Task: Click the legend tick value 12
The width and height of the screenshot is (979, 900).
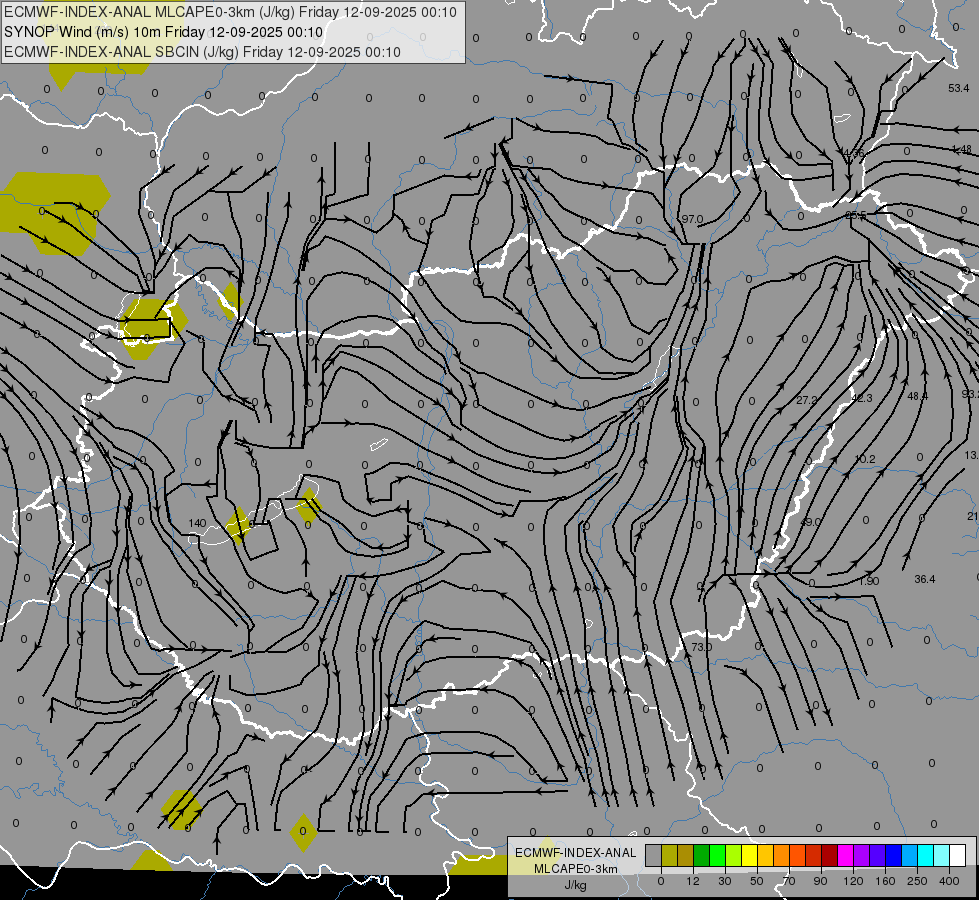Action: (692, 881)
